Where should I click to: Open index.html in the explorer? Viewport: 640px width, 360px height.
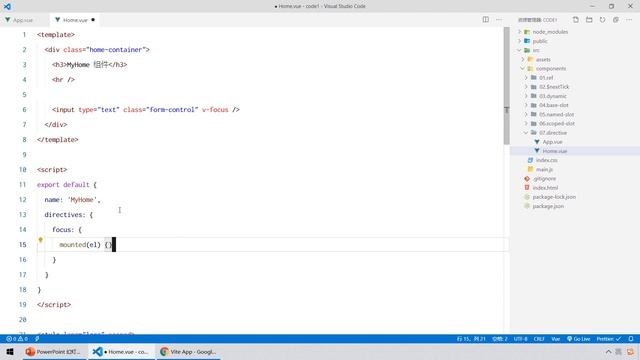click(545, 188)
